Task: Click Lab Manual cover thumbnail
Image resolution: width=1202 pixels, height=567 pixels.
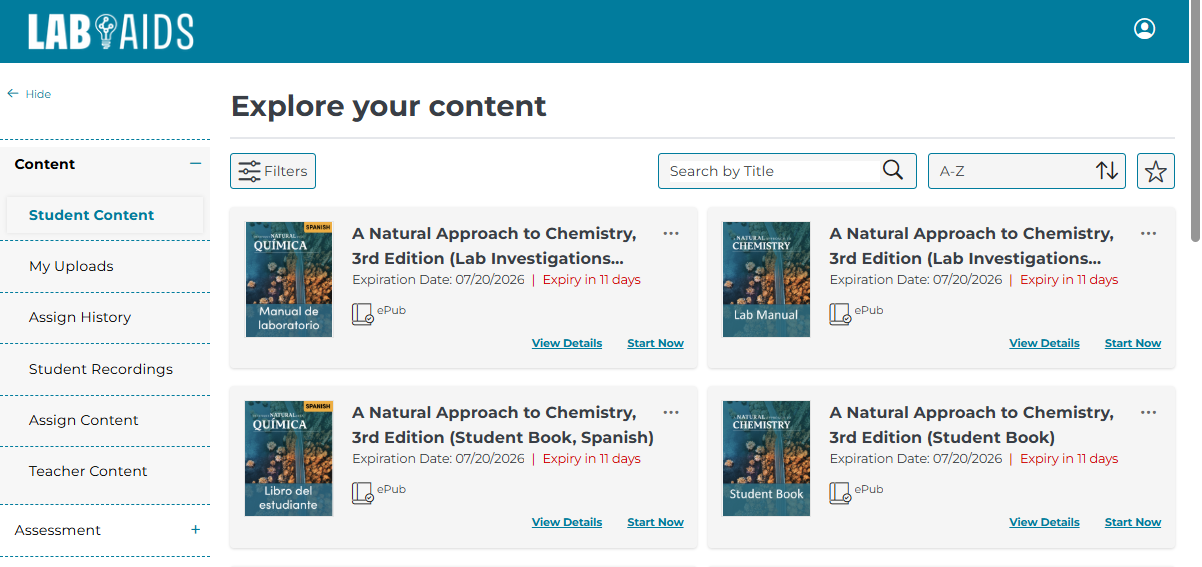Action: [x=767, y=279]
